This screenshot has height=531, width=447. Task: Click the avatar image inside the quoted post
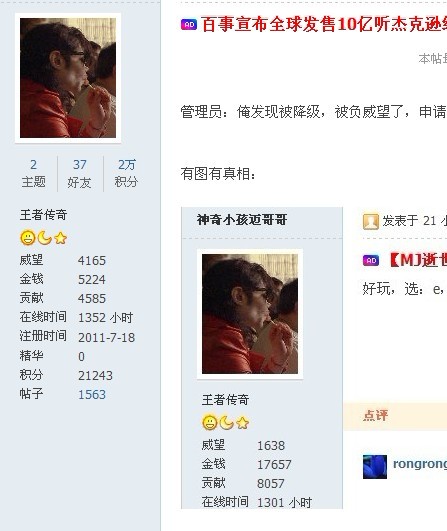pyautogui.click(x=250, y=314)
